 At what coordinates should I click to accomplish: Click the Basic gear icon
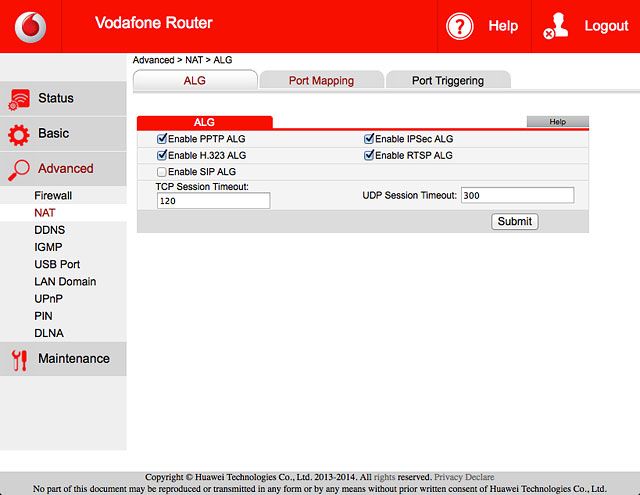(x=19, y=135)
